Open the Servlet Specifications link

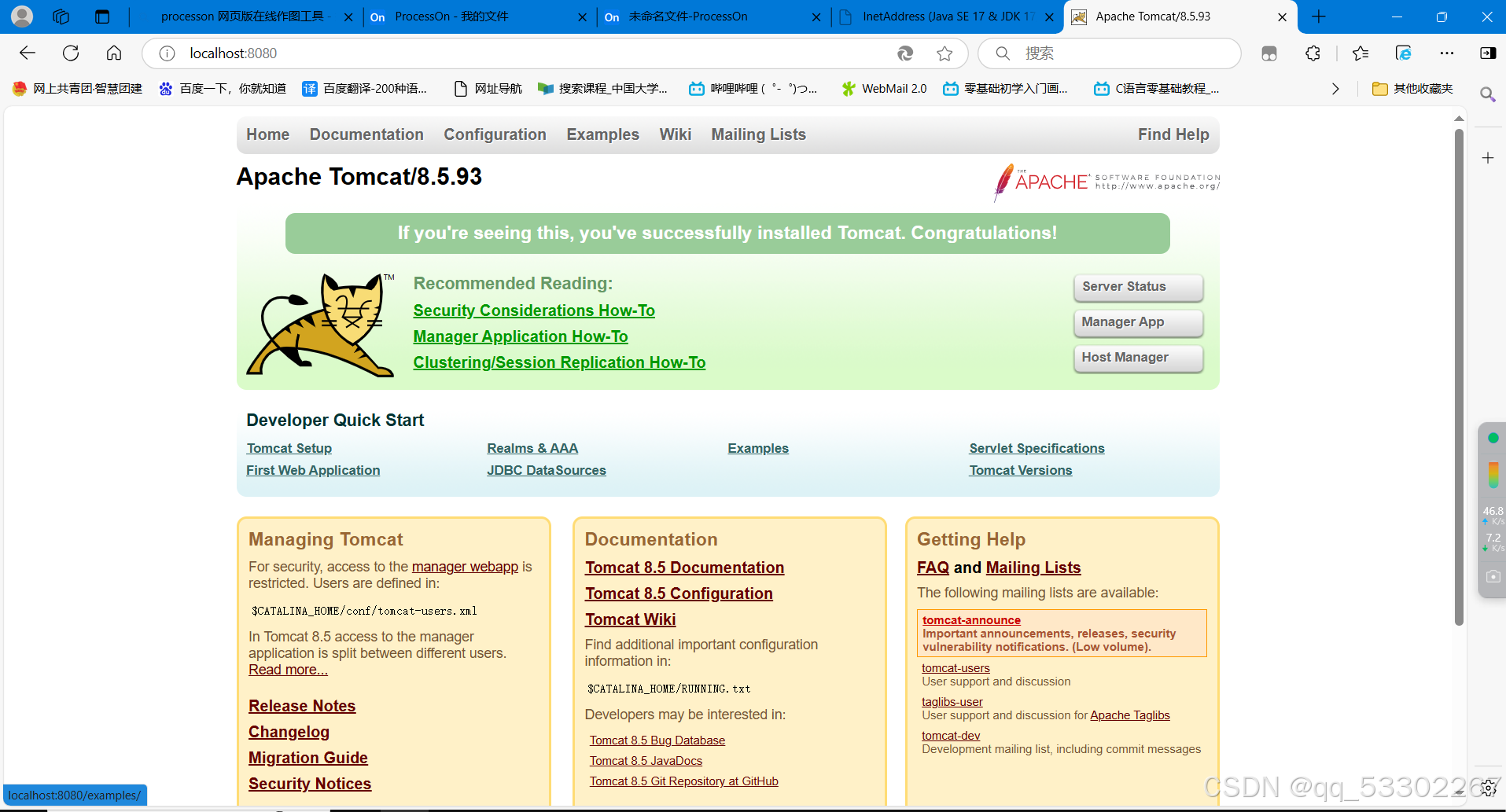[1037, 448]
